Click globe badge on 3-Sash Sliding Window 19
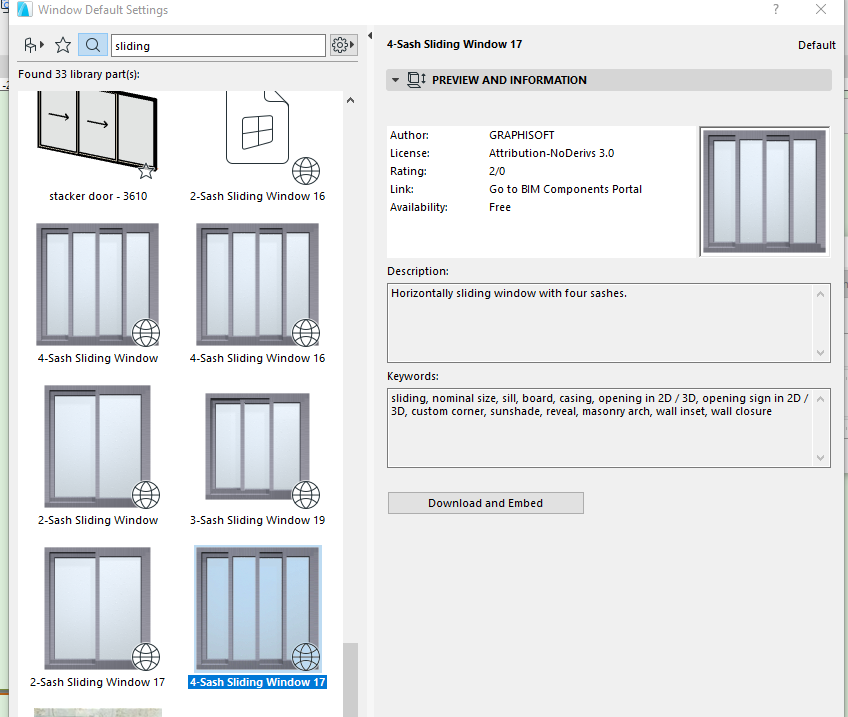The width and height of the screenshot is (848, 717). pos(306,494)
